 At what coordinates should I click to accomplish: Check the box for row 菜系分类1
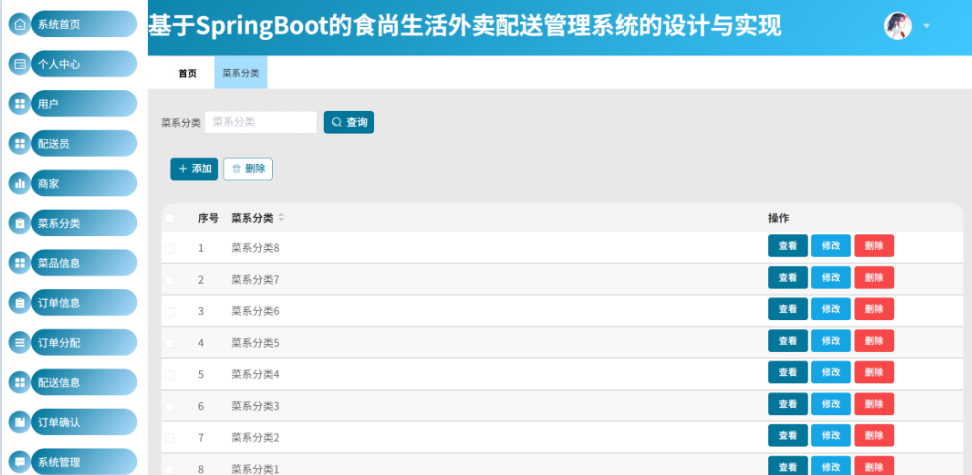169,469
